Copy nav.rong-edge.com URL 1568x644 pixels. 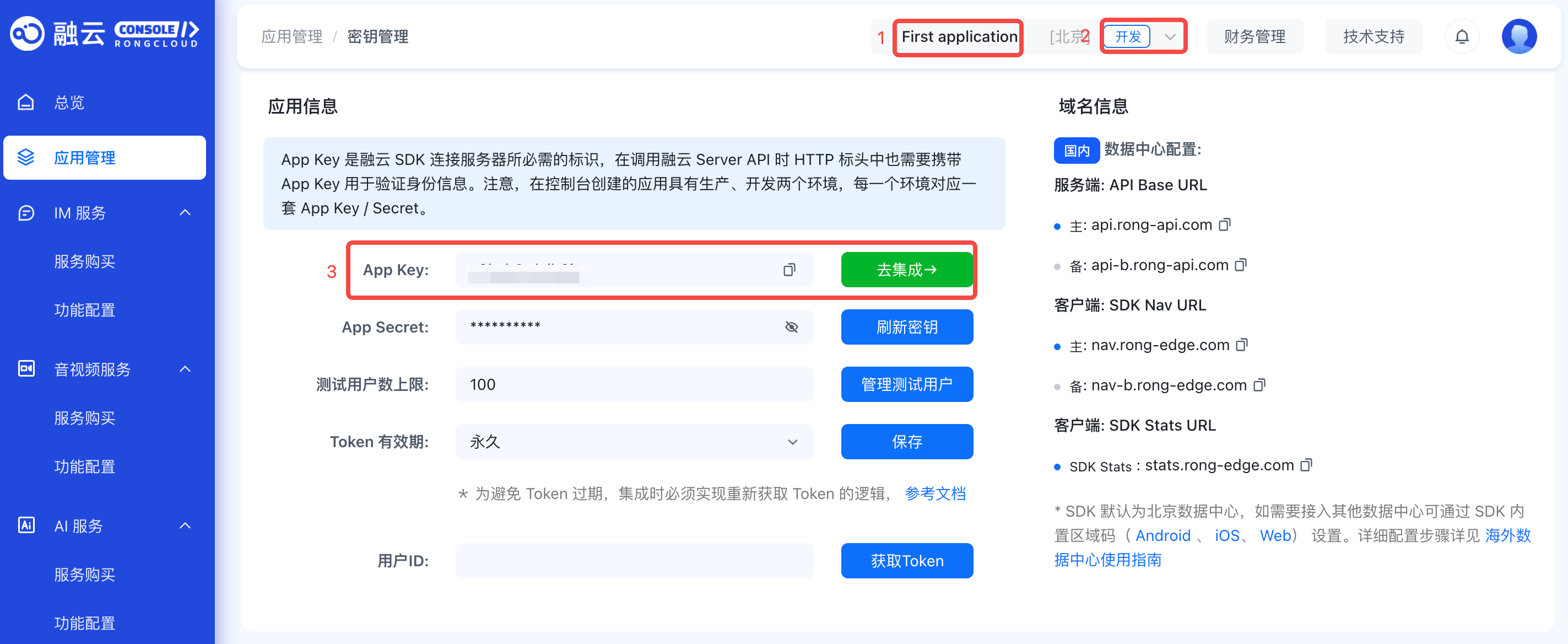click(1241, 345)
